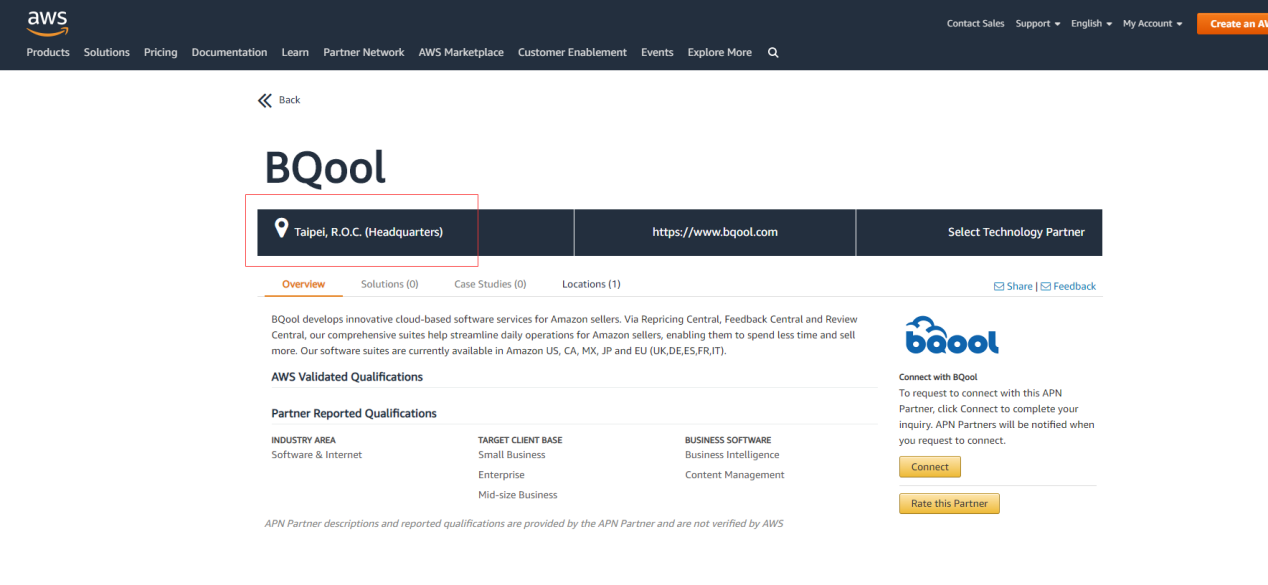Click the Small Business entry

512,455
